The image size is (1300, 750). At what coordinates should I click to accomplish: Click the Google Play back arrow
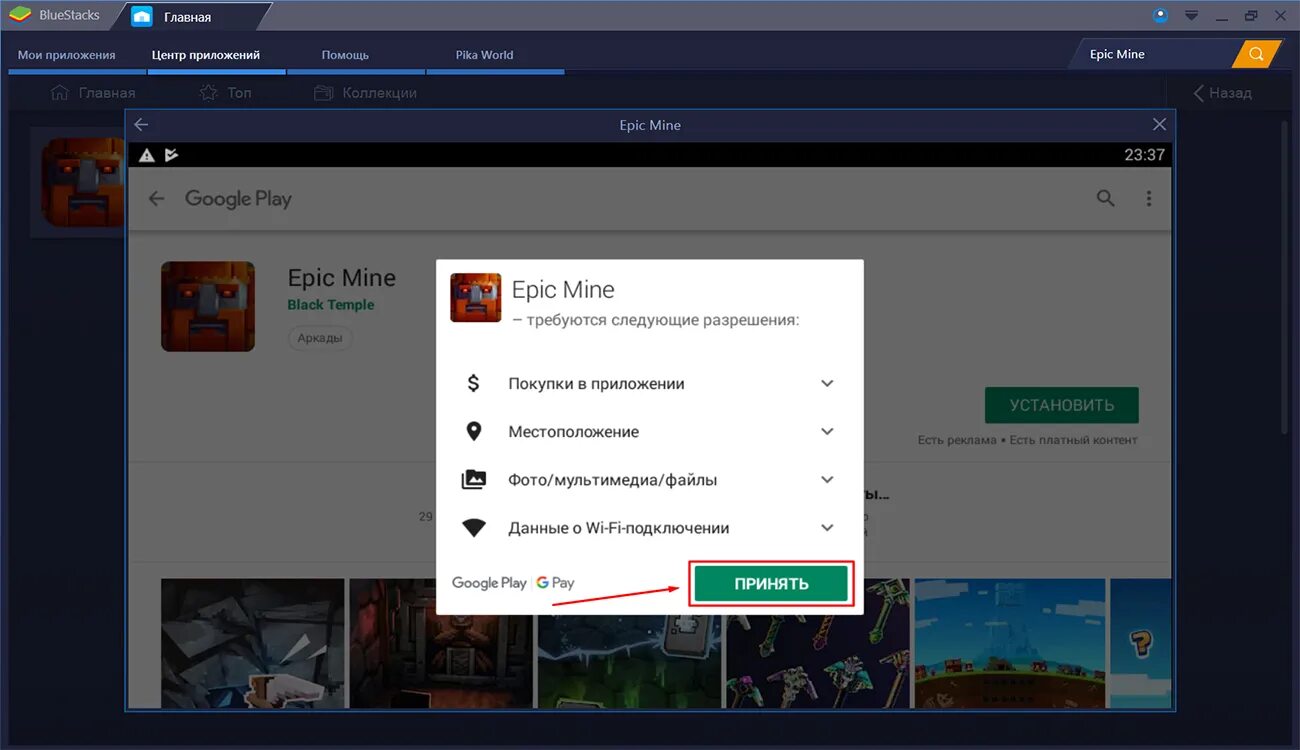coord(156,199)
